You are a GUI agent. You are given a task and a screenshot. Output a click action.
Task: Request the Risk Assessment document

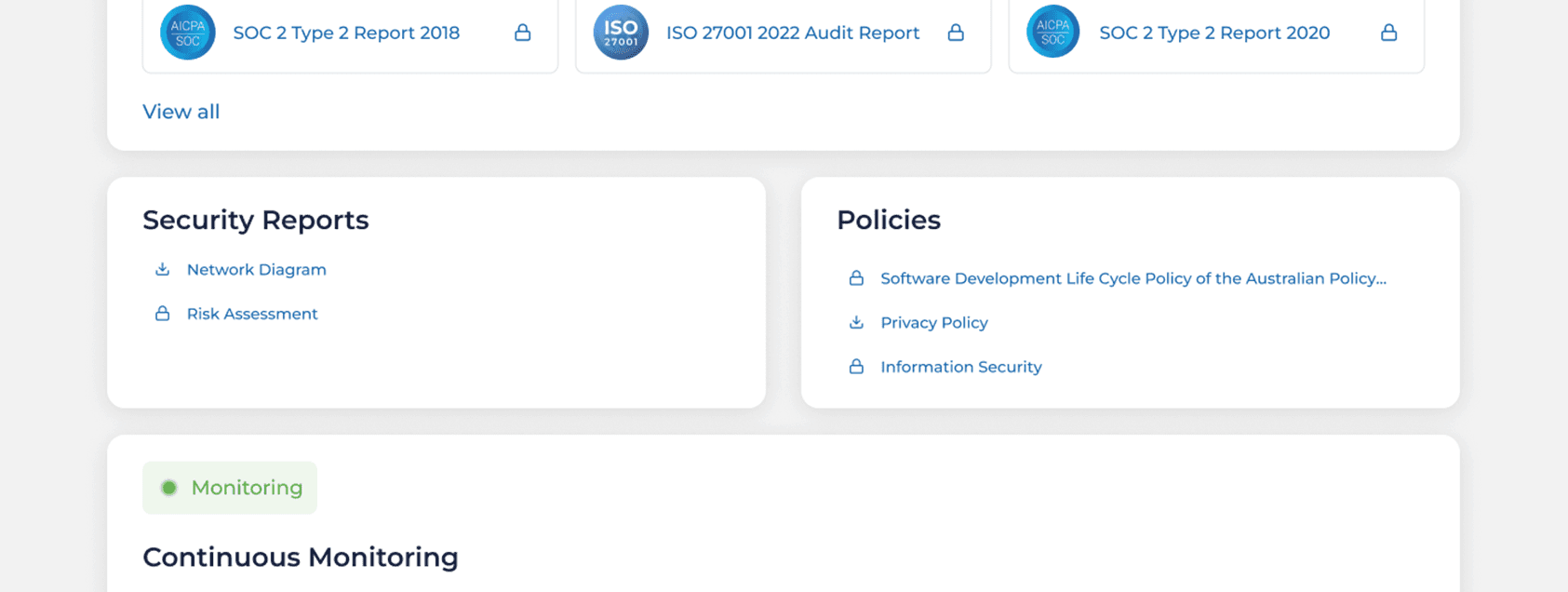click(x=252, y=314)
